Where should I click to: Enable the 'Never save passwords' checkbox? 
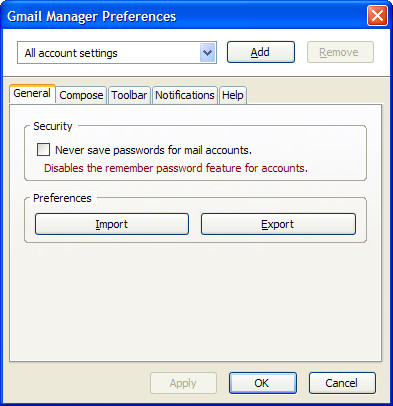pos(43,150)
